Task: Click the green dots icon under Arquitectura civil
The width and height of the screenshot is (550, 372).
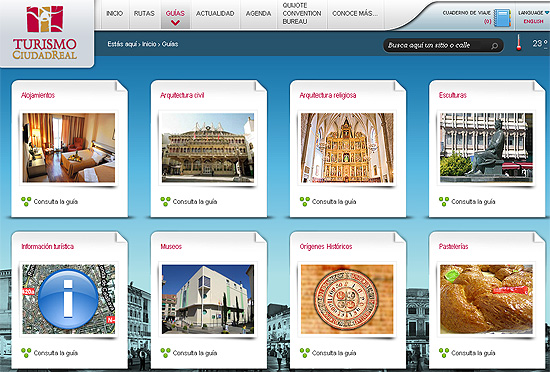Action: (165, 202)
